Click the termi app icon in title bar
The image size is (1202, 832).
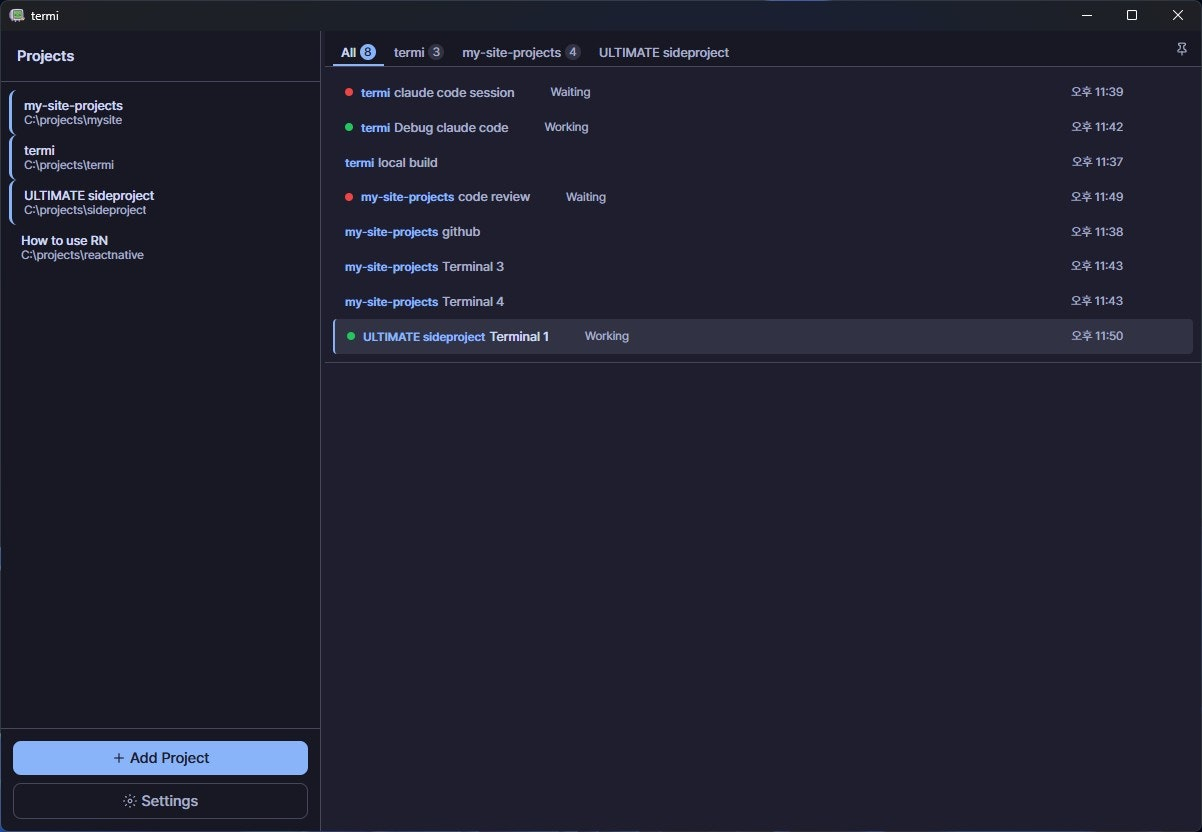[16, 15]
